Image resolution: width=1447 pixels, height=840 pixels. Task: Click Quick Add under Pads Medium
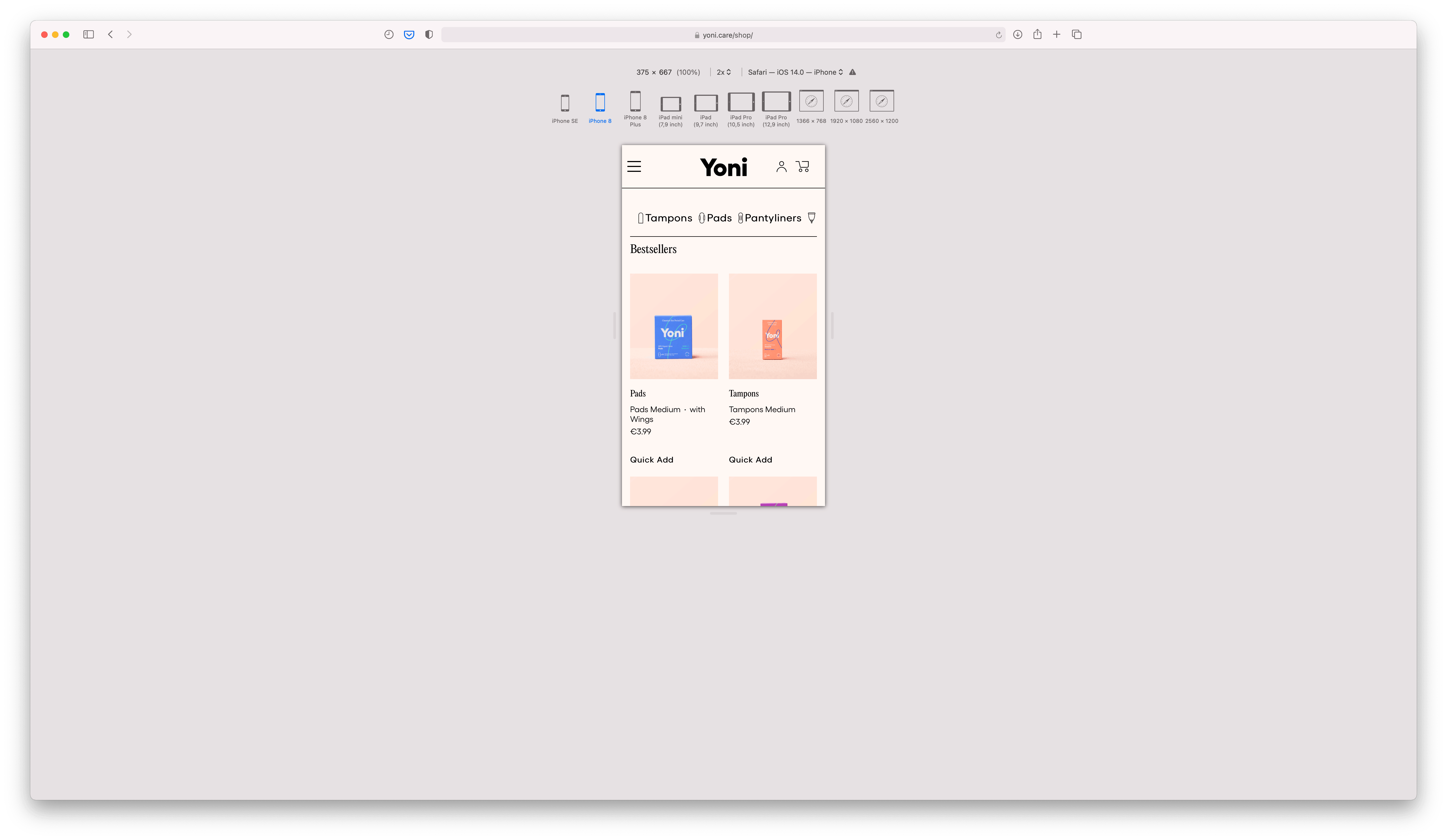pyautogui.click(x=651, y=460)
